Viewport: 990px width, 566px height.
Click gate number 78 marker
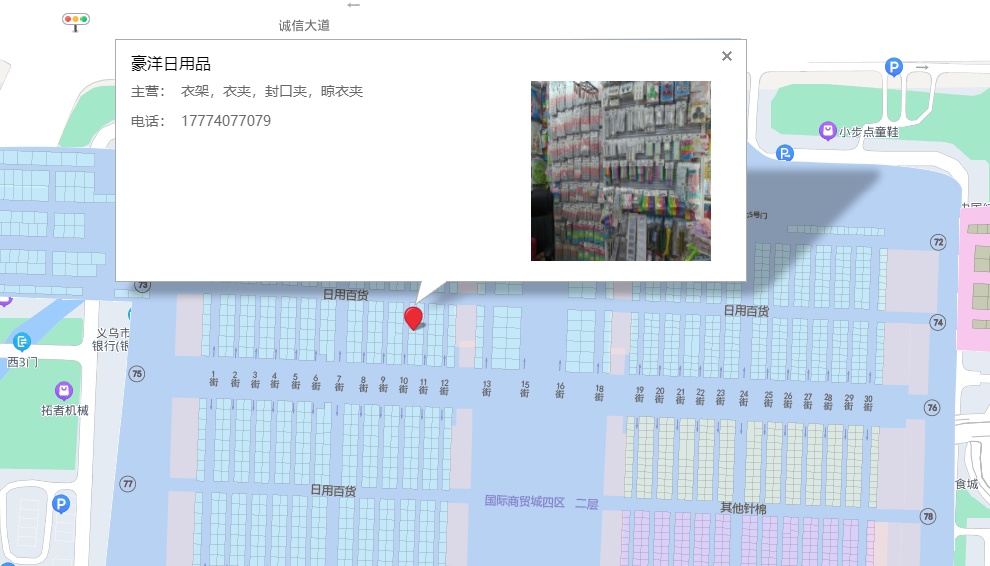pyautogui.click(x=928, y=517)
